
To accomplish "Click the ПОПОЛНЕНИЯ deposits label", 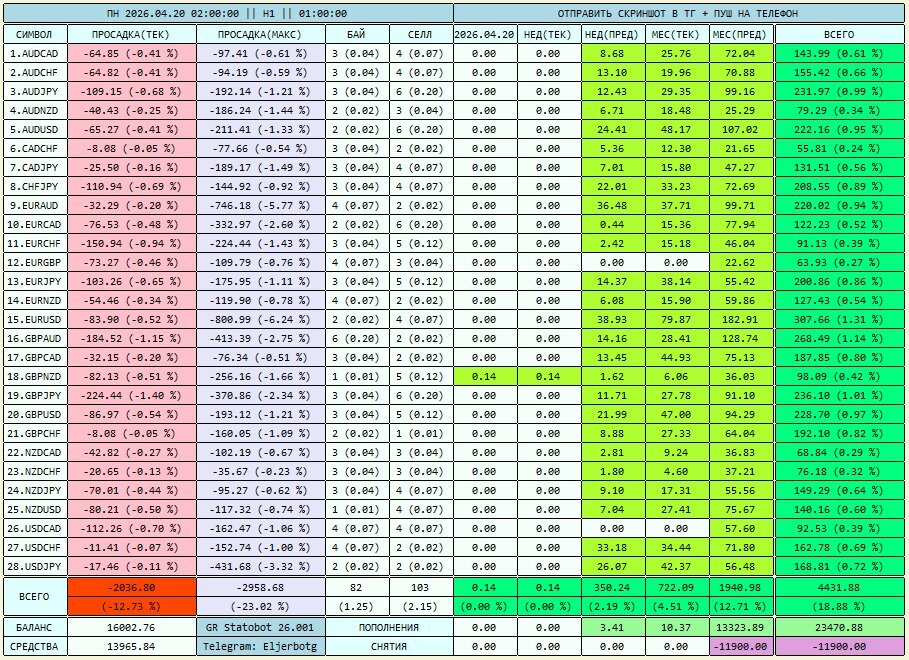I will pos(389,628).
